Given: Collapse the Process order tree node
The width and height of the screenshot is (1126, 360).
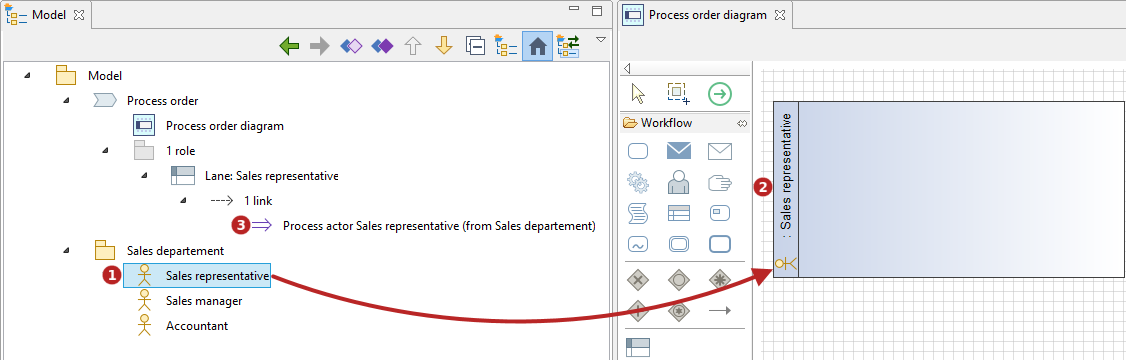Looking at the screenshot, I should click(66, 101).
